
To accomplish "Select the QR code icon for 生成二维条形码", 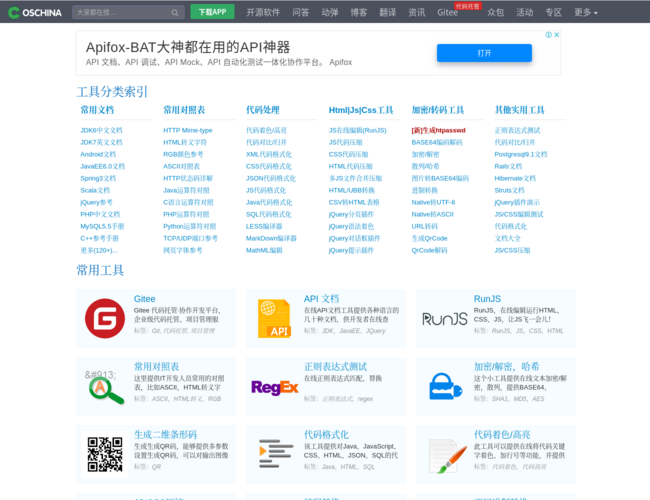I will (x=105, y=454).
